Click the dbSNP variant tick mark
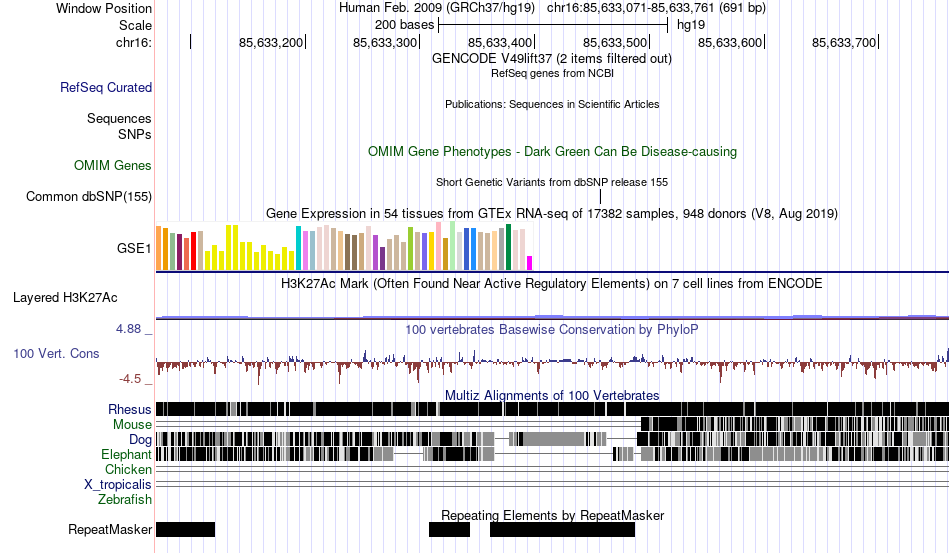Image resolution: width=950 pixels, height=553 pixels. point(600,196)
